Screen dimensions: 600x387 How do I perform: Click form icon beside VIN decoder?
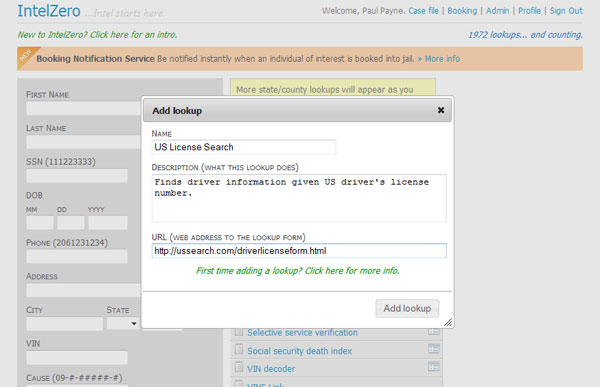click(434, 367)
